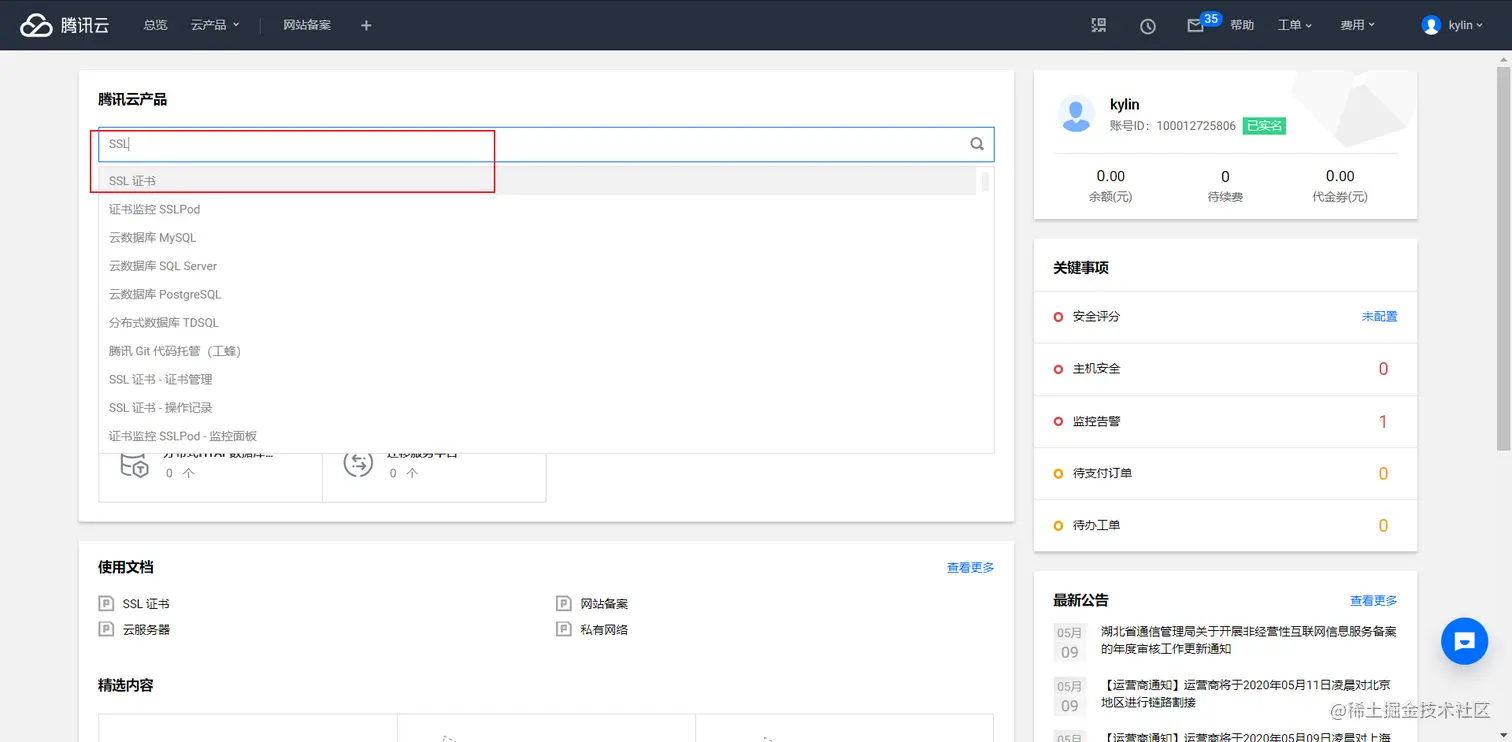This screenshot has width=1512, height=742.
Task: Click the 迁移服务平台 product icon
Action: tap(358, 464)
